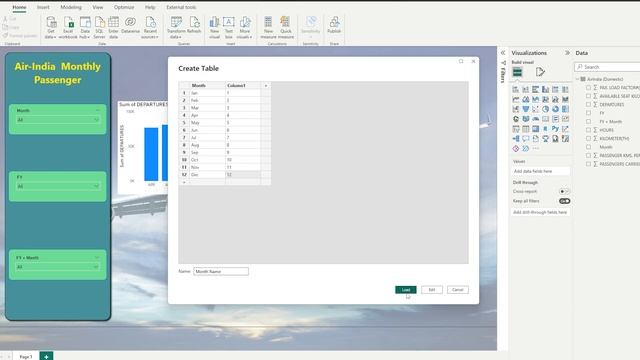The height and width of the screenshot is (360, 640).
Task: Check the PAX. LOAD FACTOR field
Action: point(588,87)
